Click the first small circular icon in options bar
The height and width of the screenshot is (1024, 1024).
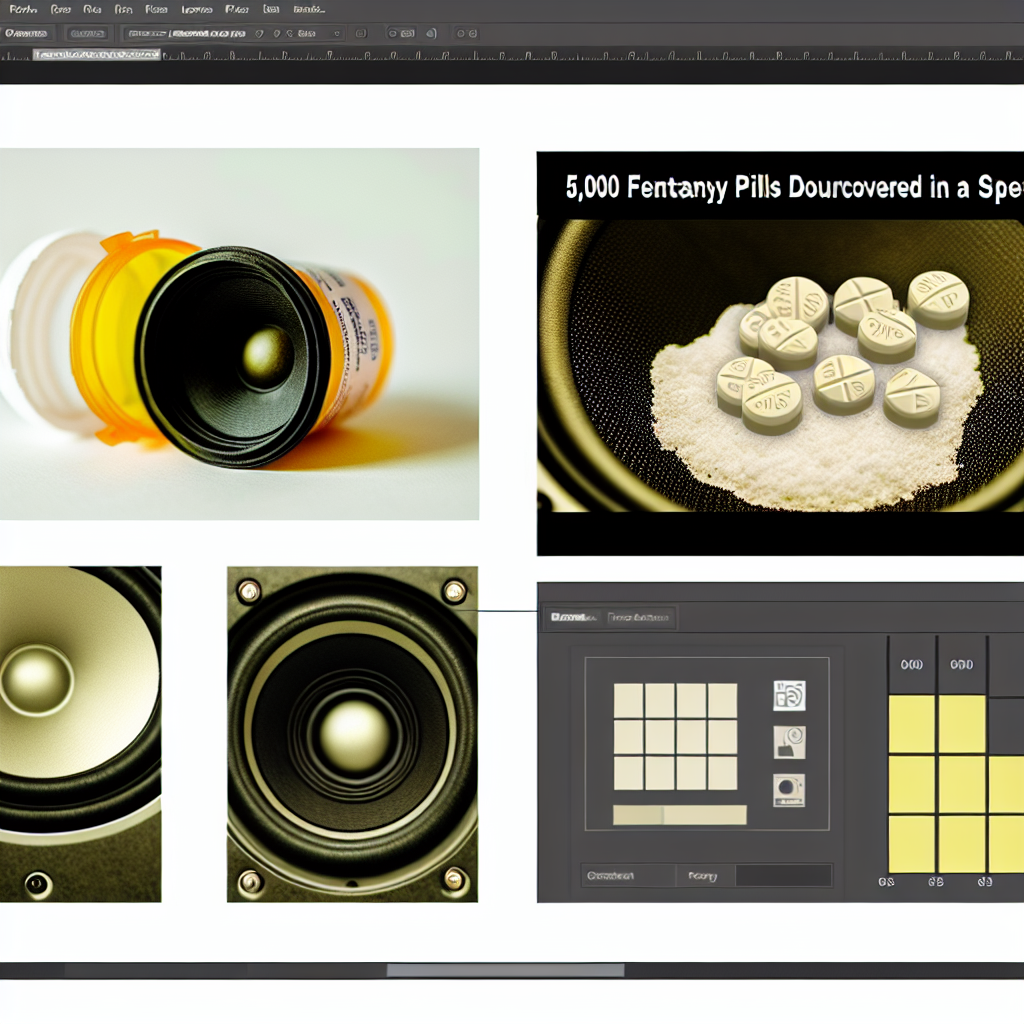tap(261, 33)
